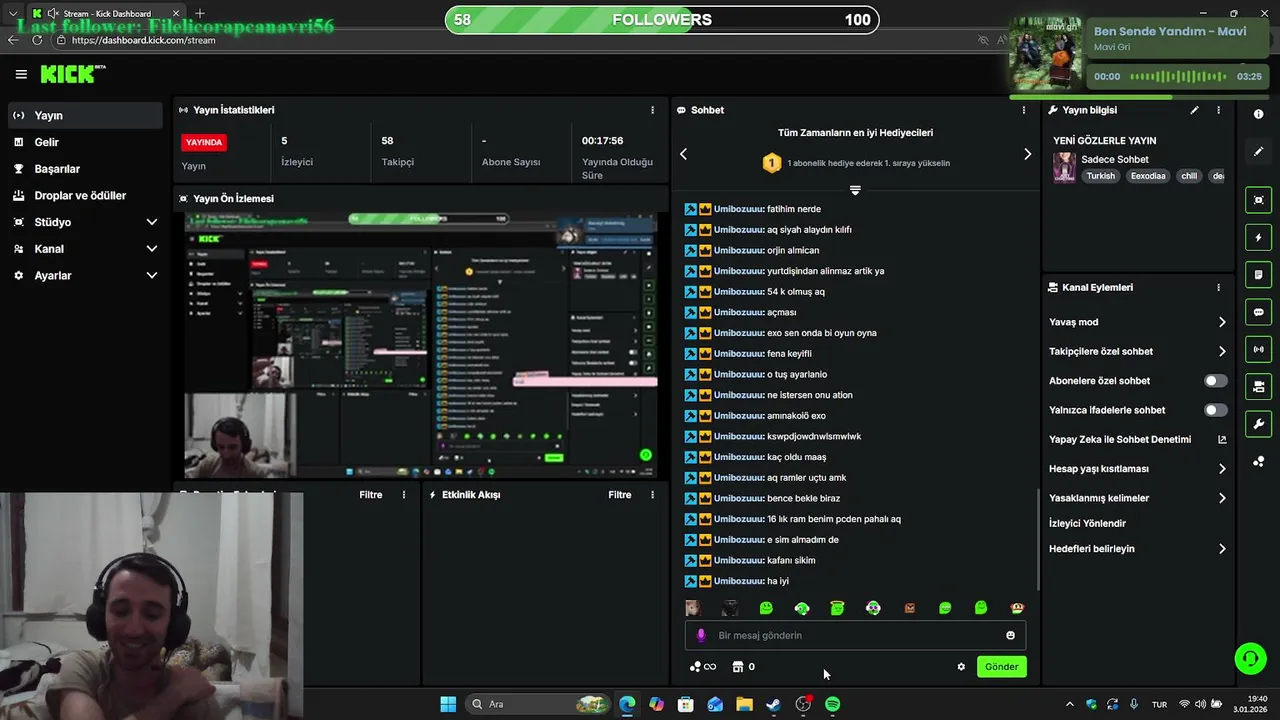Collapse the gift leaderboard with lines arrow
Image resolution: width=1280 pixels, height=720 pixels.
pos(855,190)
